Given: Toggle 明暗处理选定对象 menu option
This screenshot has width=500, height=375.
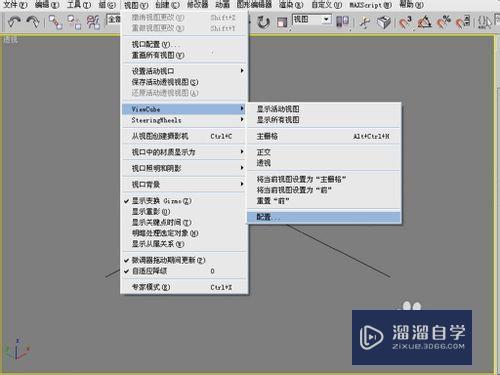Looking at the screenshot, I should [184, 233].
